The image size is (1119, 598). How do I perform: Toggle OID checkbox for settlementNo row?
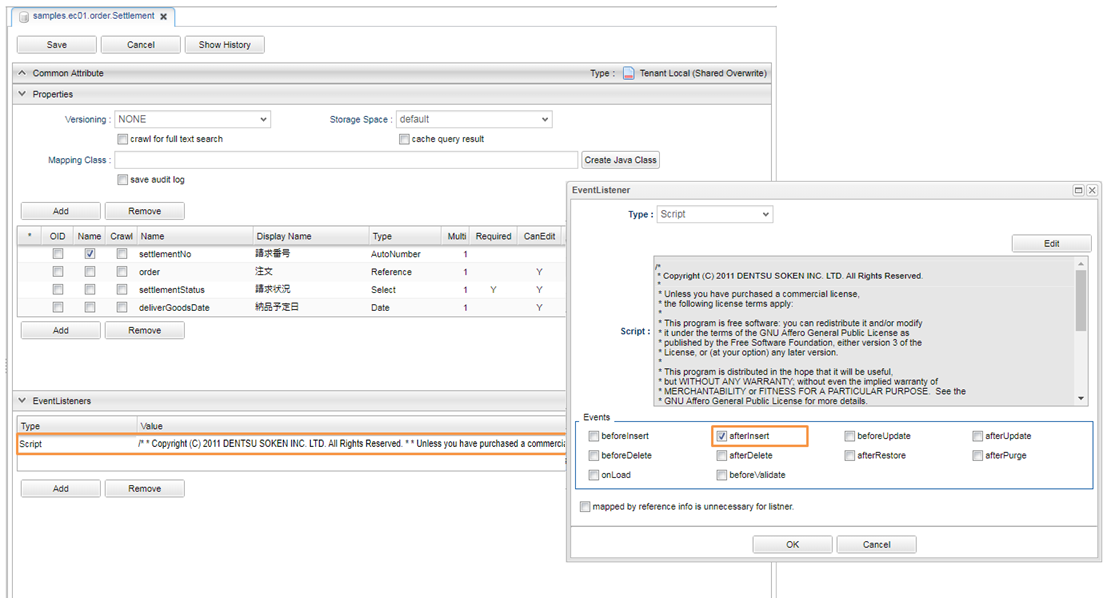point(58,253)
